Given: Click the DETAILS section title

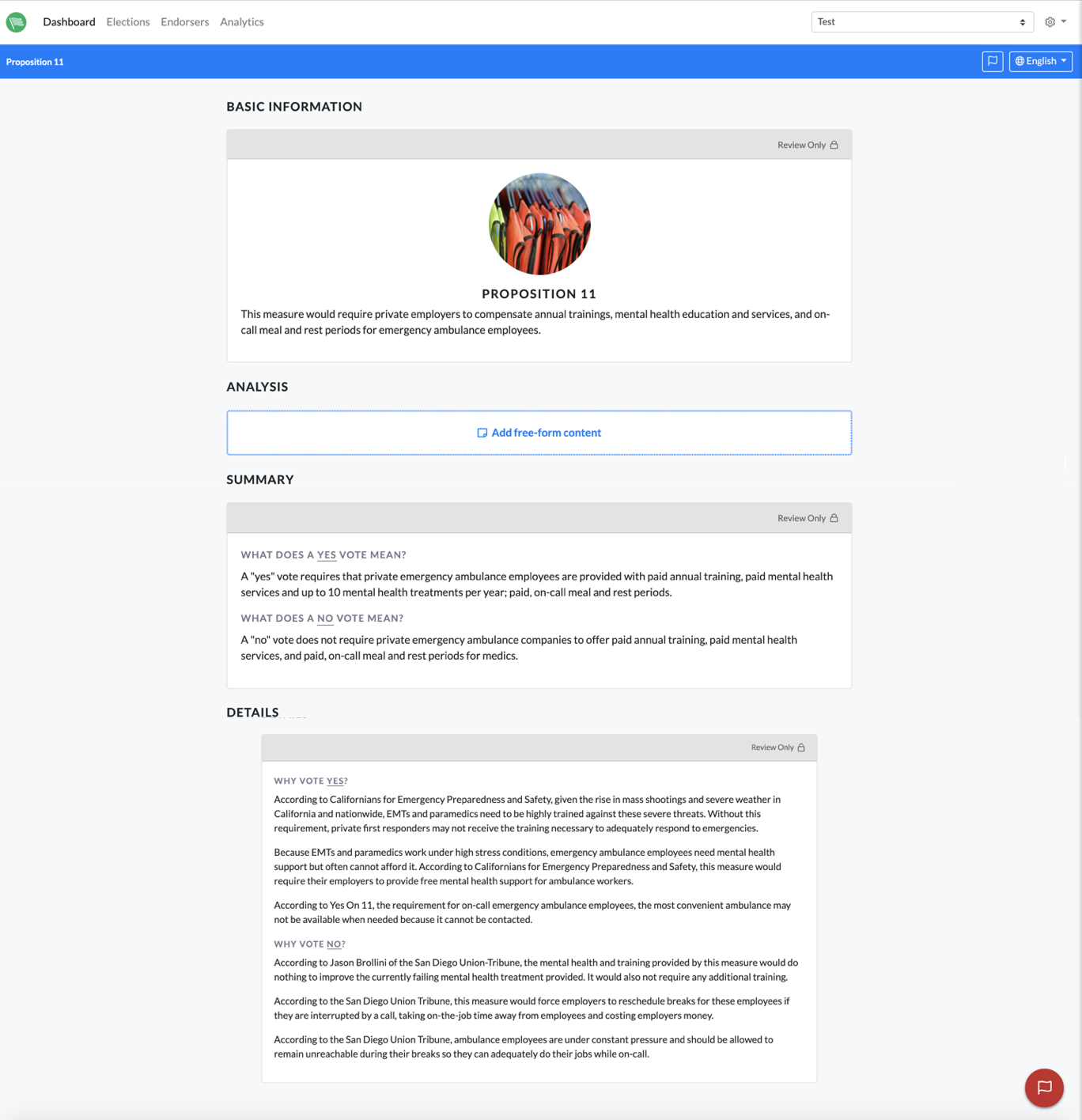Looking at the screenshot, I should click(252, 713).
